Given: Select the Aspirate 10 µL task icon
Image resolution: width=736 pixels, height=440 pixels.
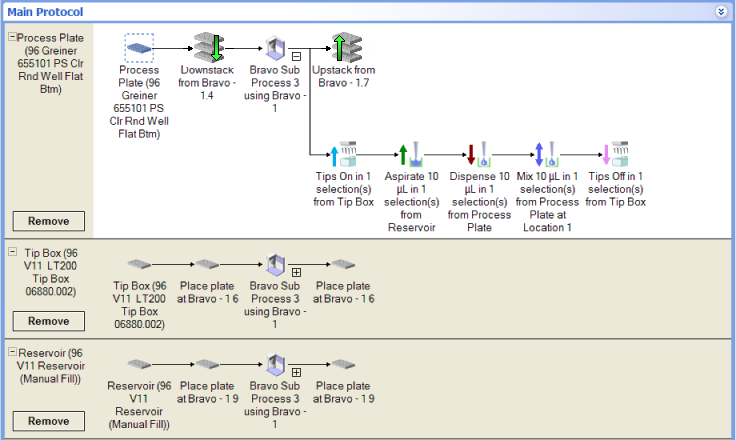Looking at the screenshot, I should [411, 153].
